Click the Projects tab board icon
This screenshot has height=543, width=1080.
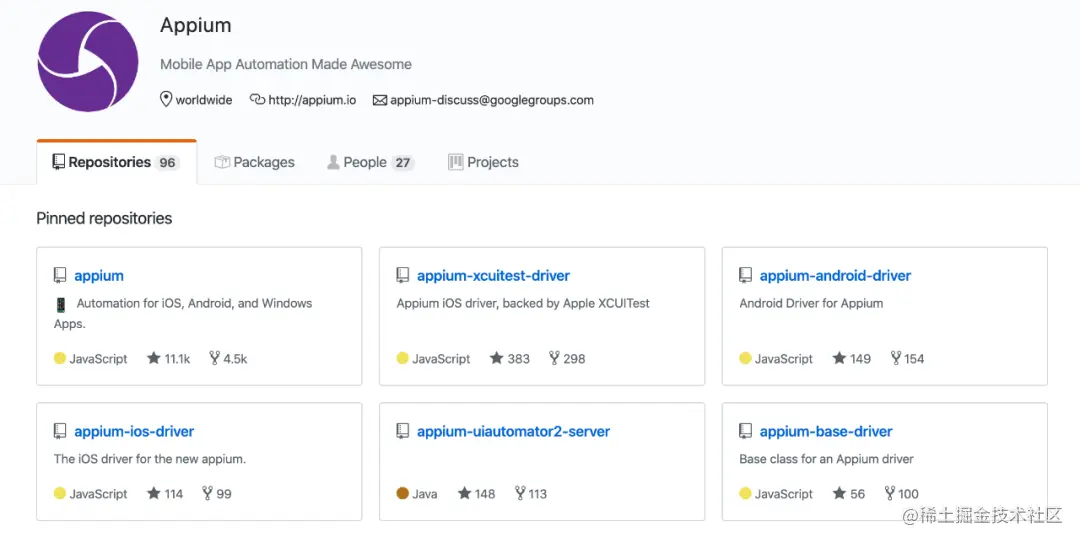tap(455, 162)
